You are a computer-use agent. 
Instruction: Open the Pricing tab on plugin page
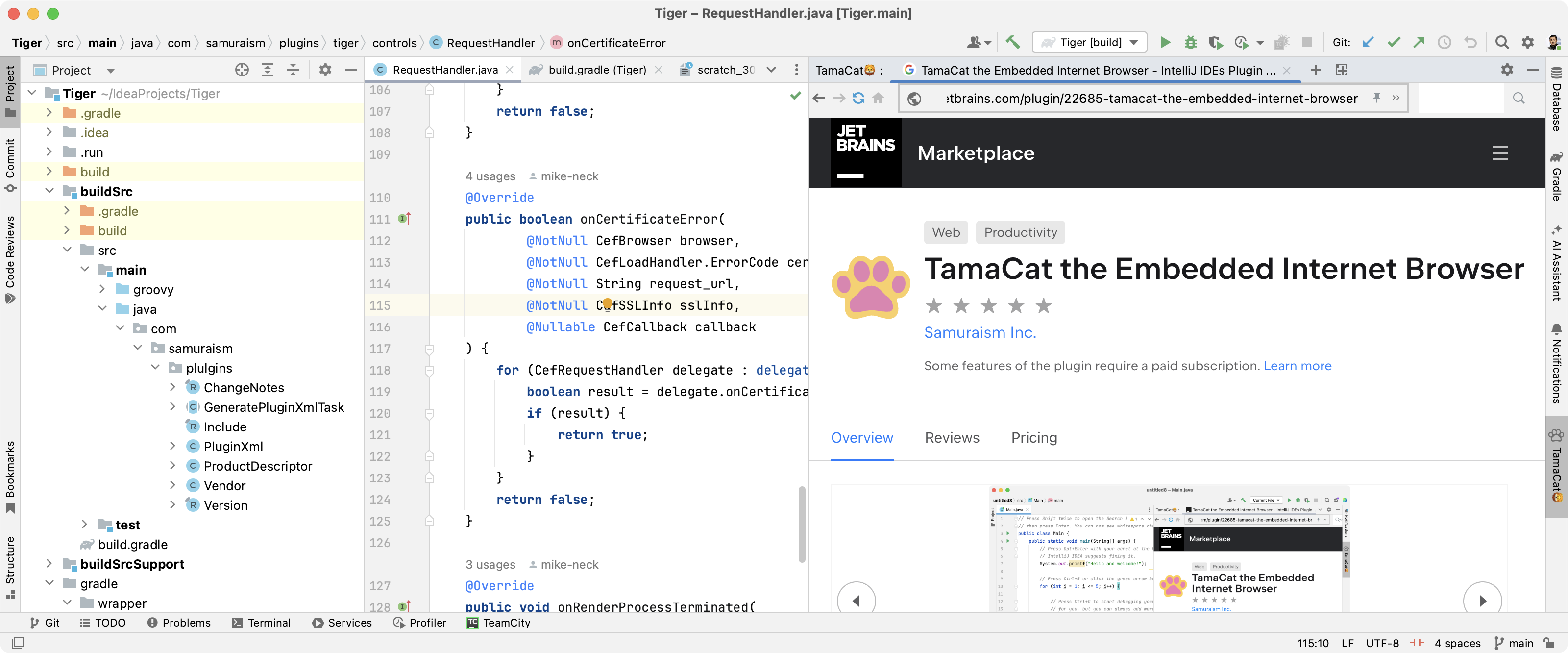[x=1033, y=437]
